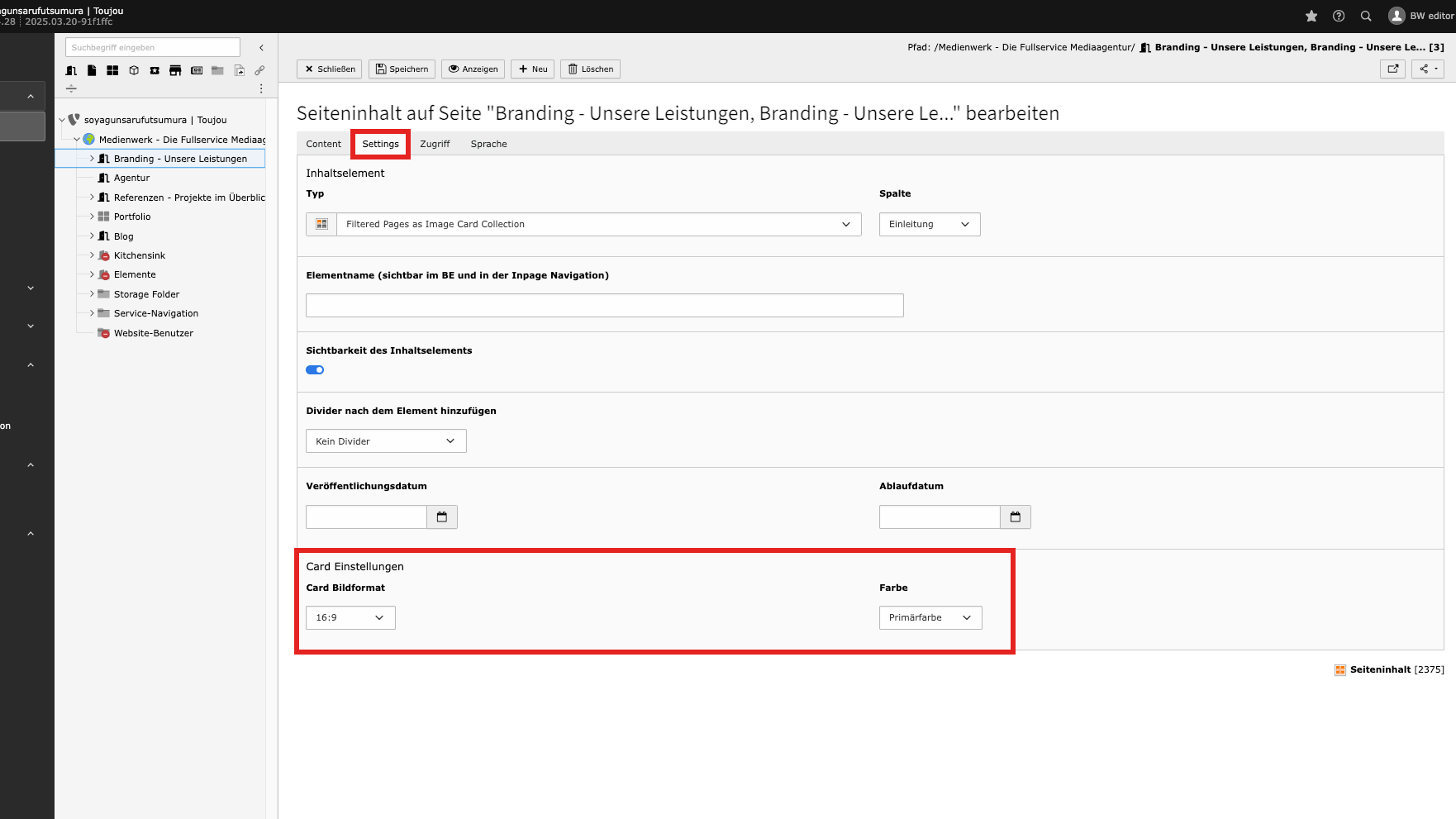Toggle Sichtbarkeit des Inhaltselements switch
The height and width of the screenshot is (819, 1456).
[315, 370]
